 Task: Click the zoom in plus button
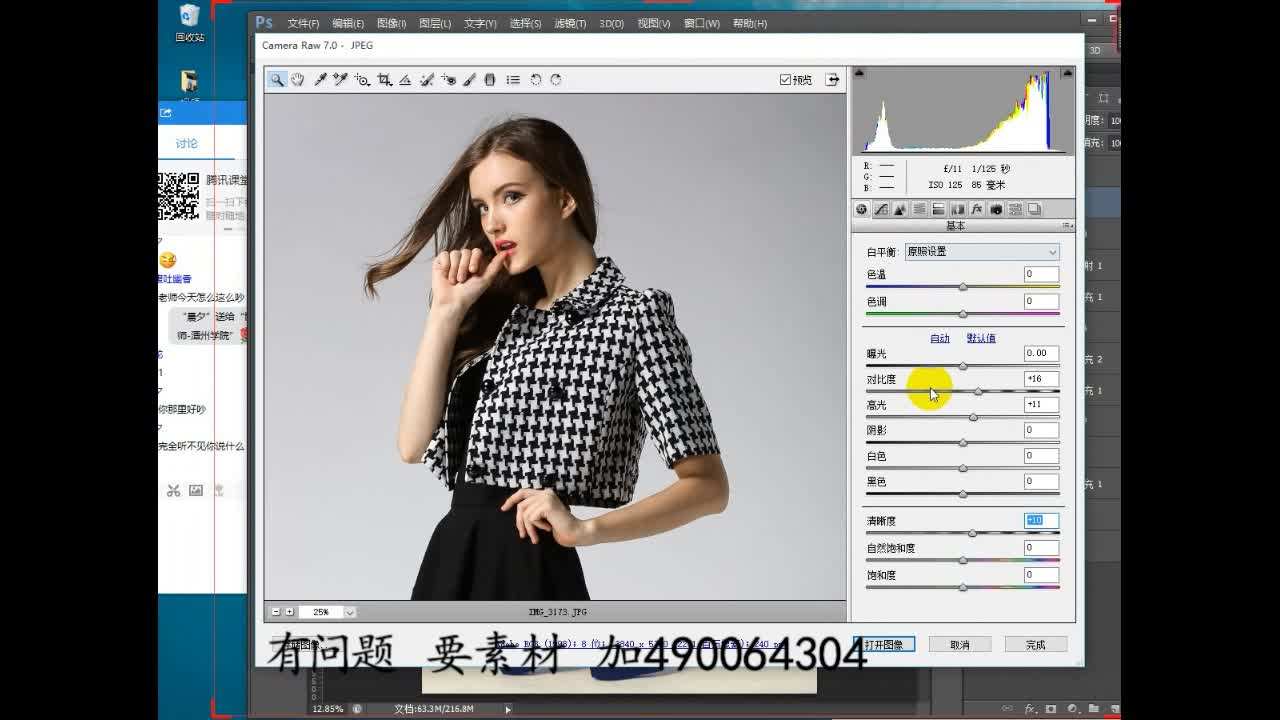point(289,612)
